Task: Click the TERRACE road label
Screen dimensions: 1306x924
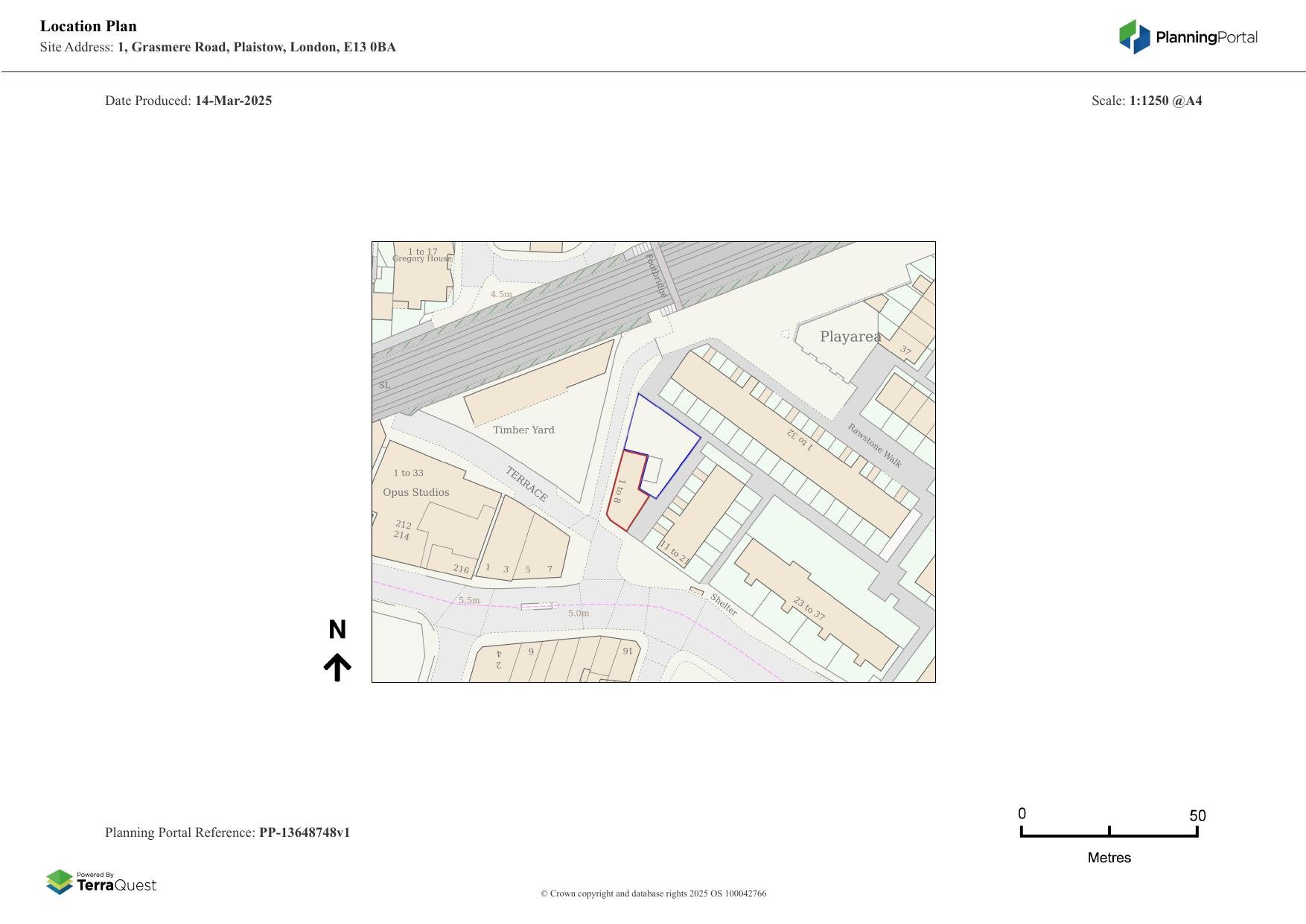Action: coord(526,484)
